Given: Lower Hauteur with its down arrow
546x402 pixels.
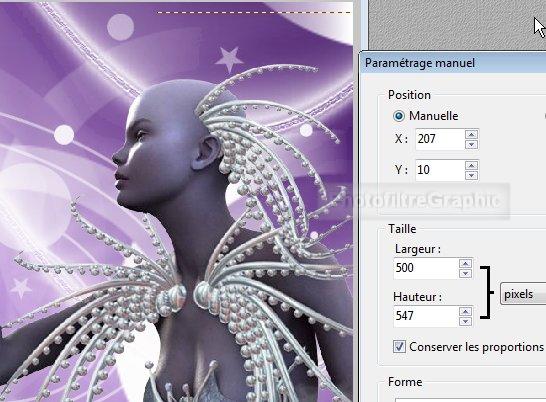Looking at the screenshot, I should point(466,322).
